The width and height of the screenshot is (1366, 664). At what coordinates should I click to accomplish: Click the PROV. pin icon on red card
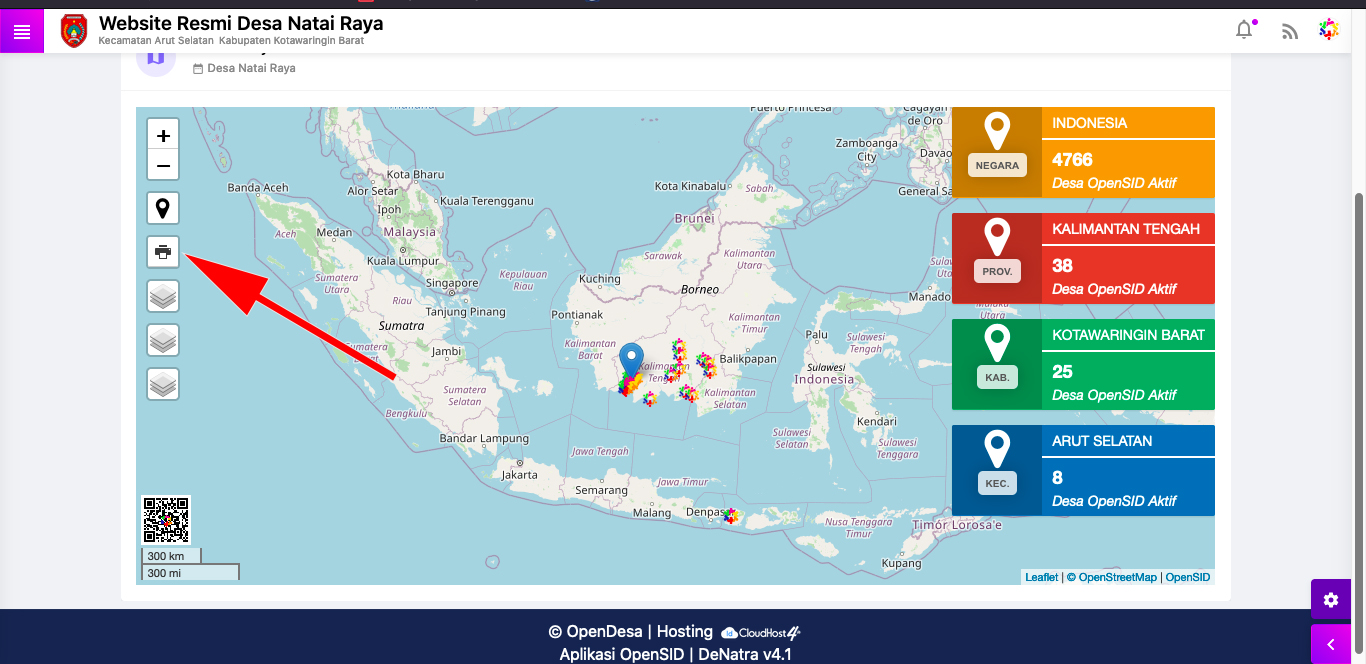(x=997, y=238)
